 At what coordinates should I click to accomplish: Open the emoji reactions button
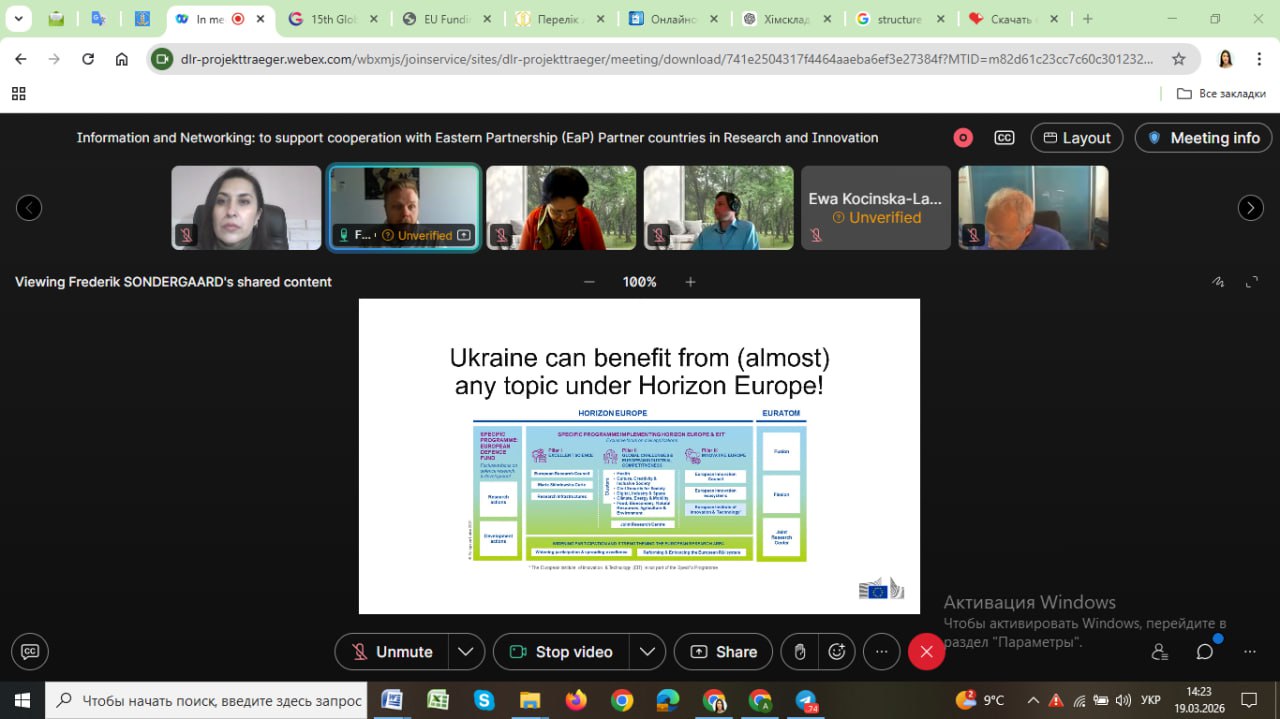point(836,652)
